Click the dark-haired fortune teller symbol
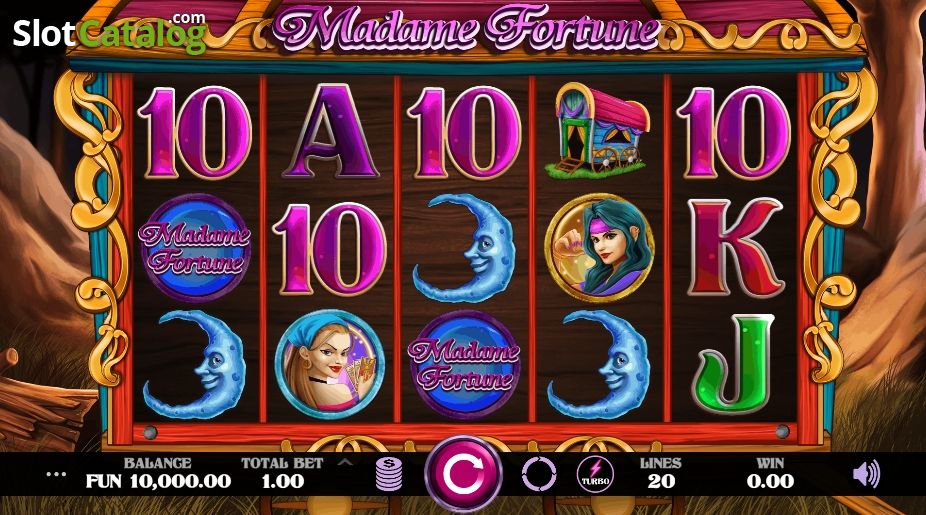Viewport: 926px width, 515px height. [x=600, y=247]
